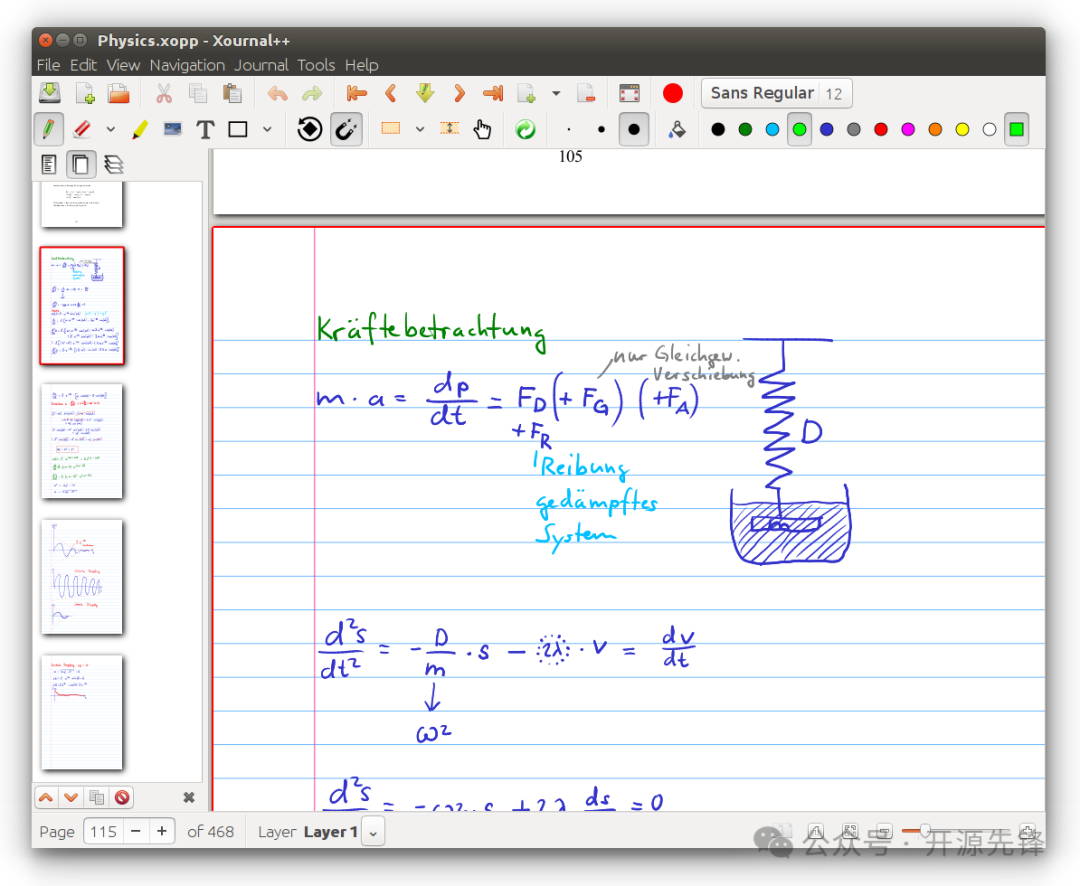Show layers sidebar view

(114, 164)
